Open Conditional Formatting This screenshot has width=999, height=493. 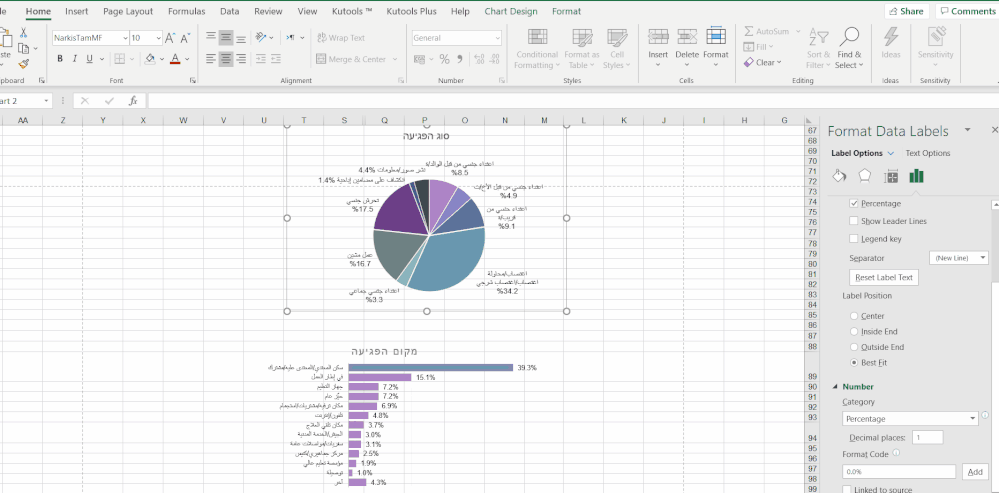click(537, 48)
